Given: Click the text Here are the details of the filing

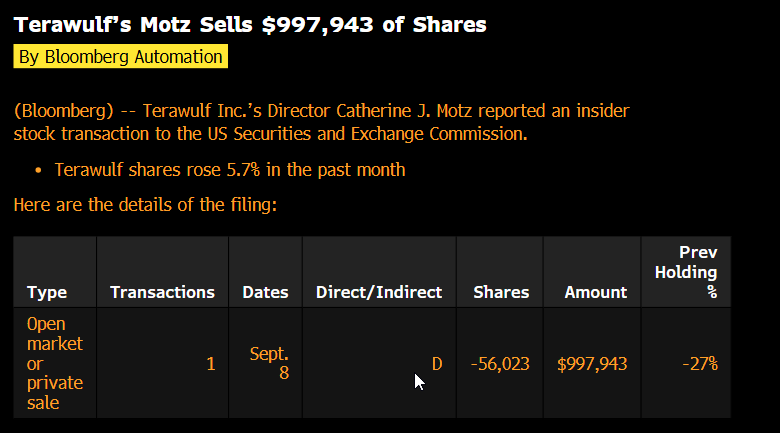Looking at the screenshot, I should pos(145,205).
